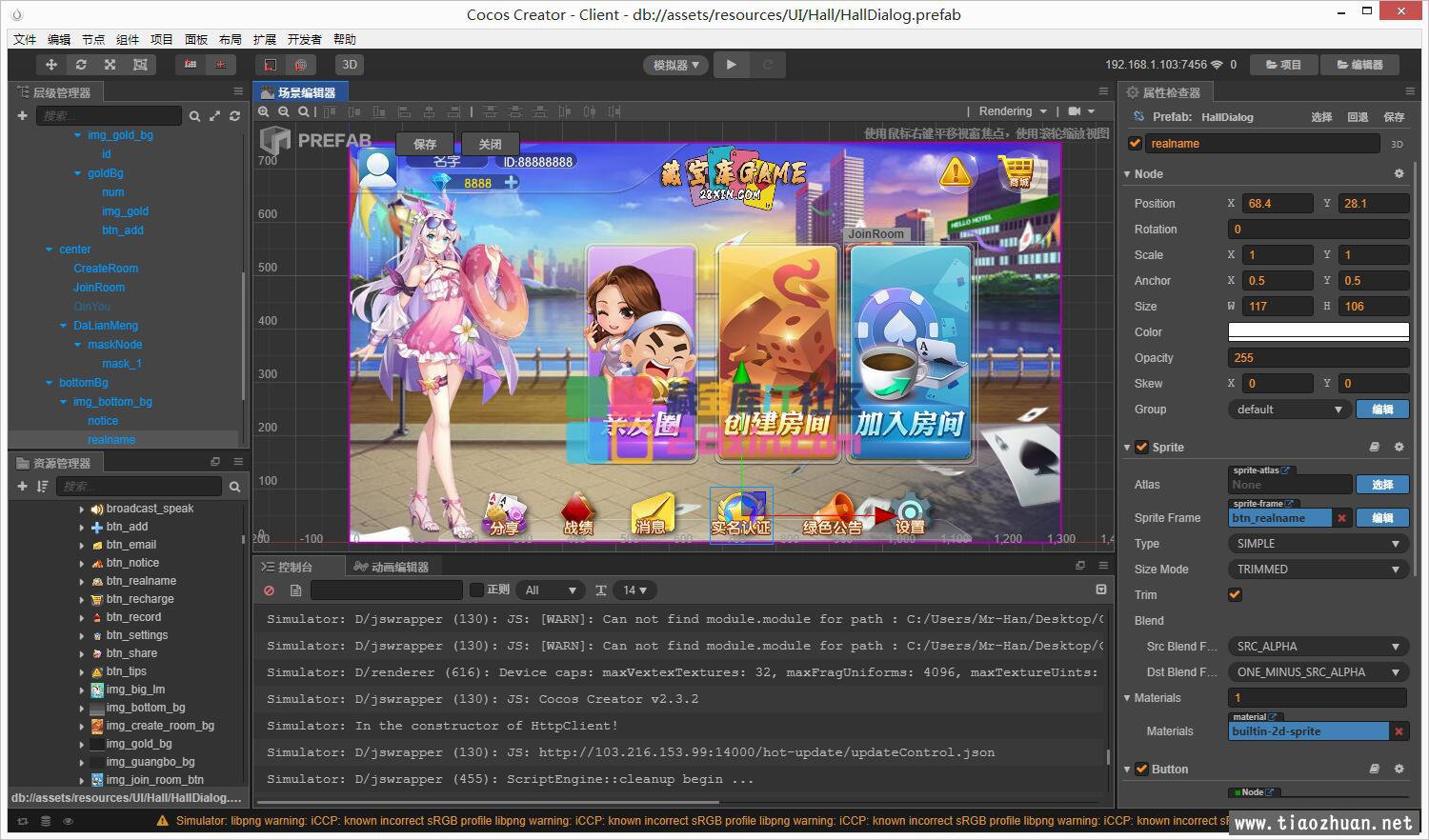The image size is (1429, 840).
Task: Change asset sort order in assets panel
Action: (42, 486)
